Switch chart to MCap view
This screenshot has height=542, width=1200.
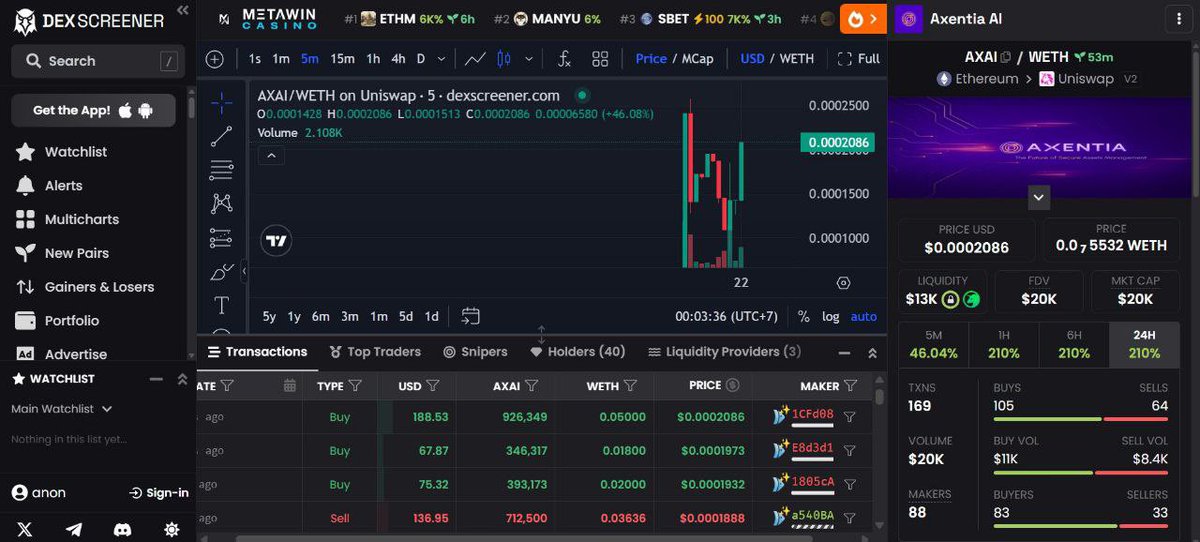[x=697, y=59]
